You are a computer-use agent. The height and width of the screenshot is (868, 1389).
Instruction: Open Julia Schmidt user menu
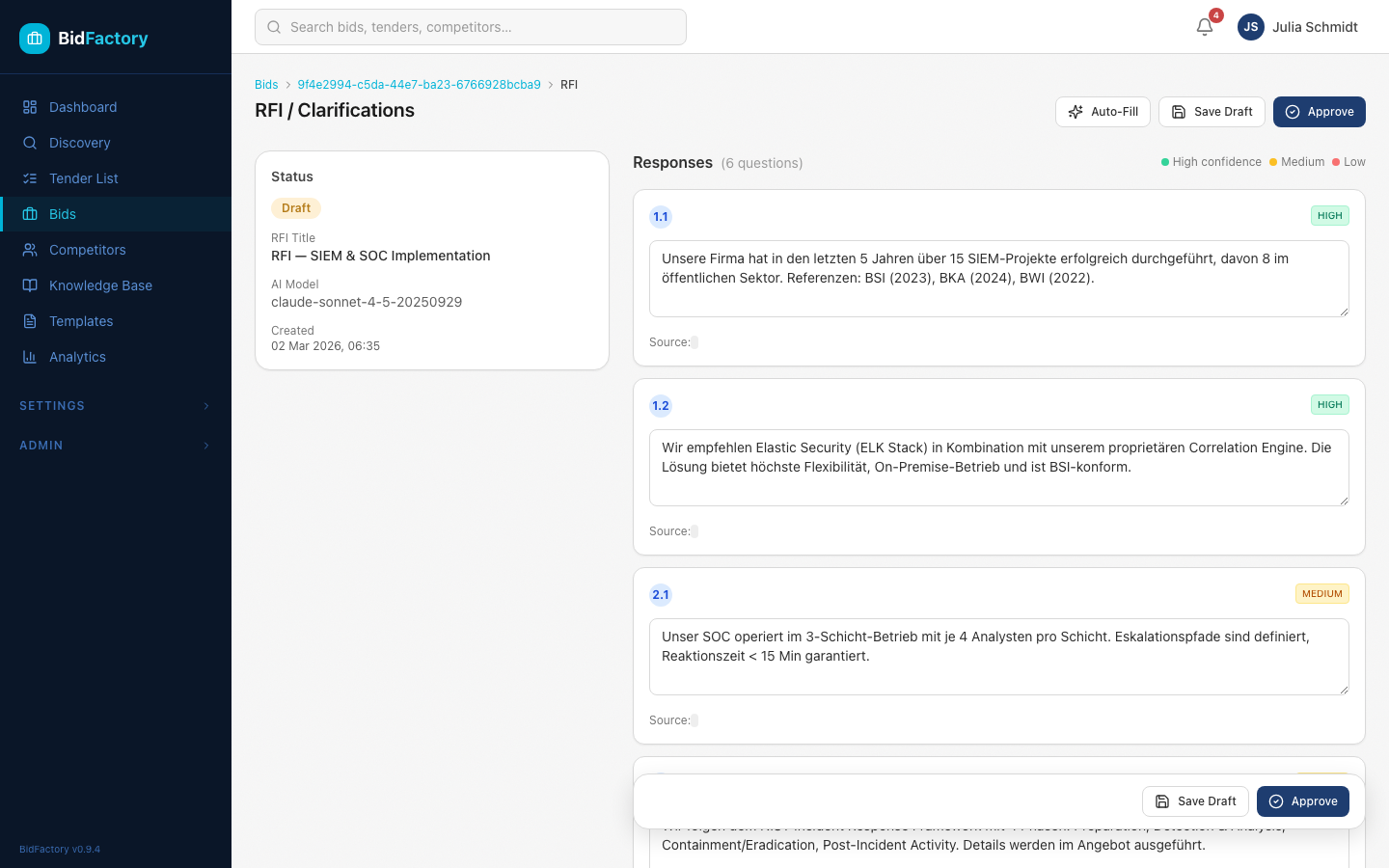1297,27
